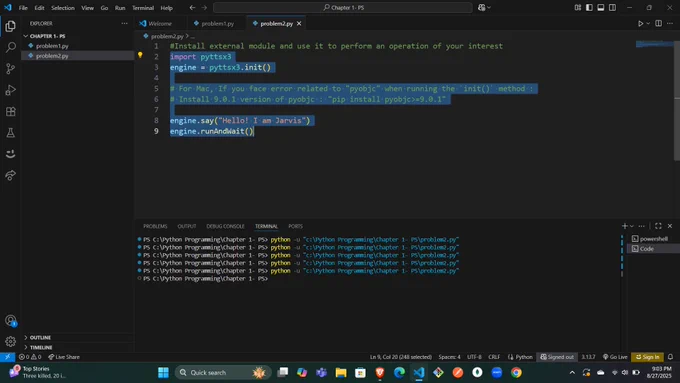680x383 pixels.
Task: Toggle the primary side bar visibility
Action: coord(589,7)
